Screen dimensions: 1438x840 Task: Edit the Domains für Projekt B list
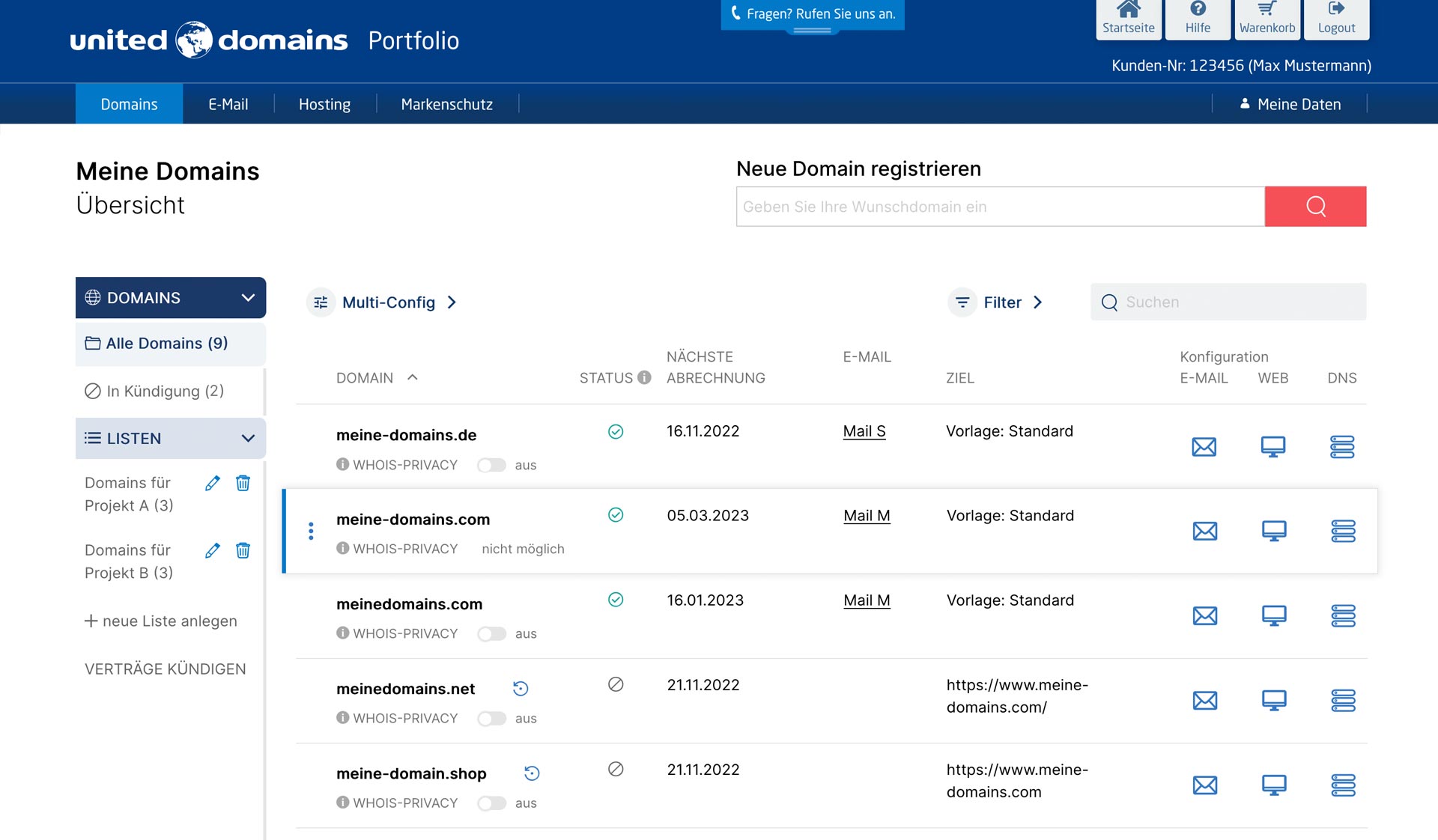[213, 550]
